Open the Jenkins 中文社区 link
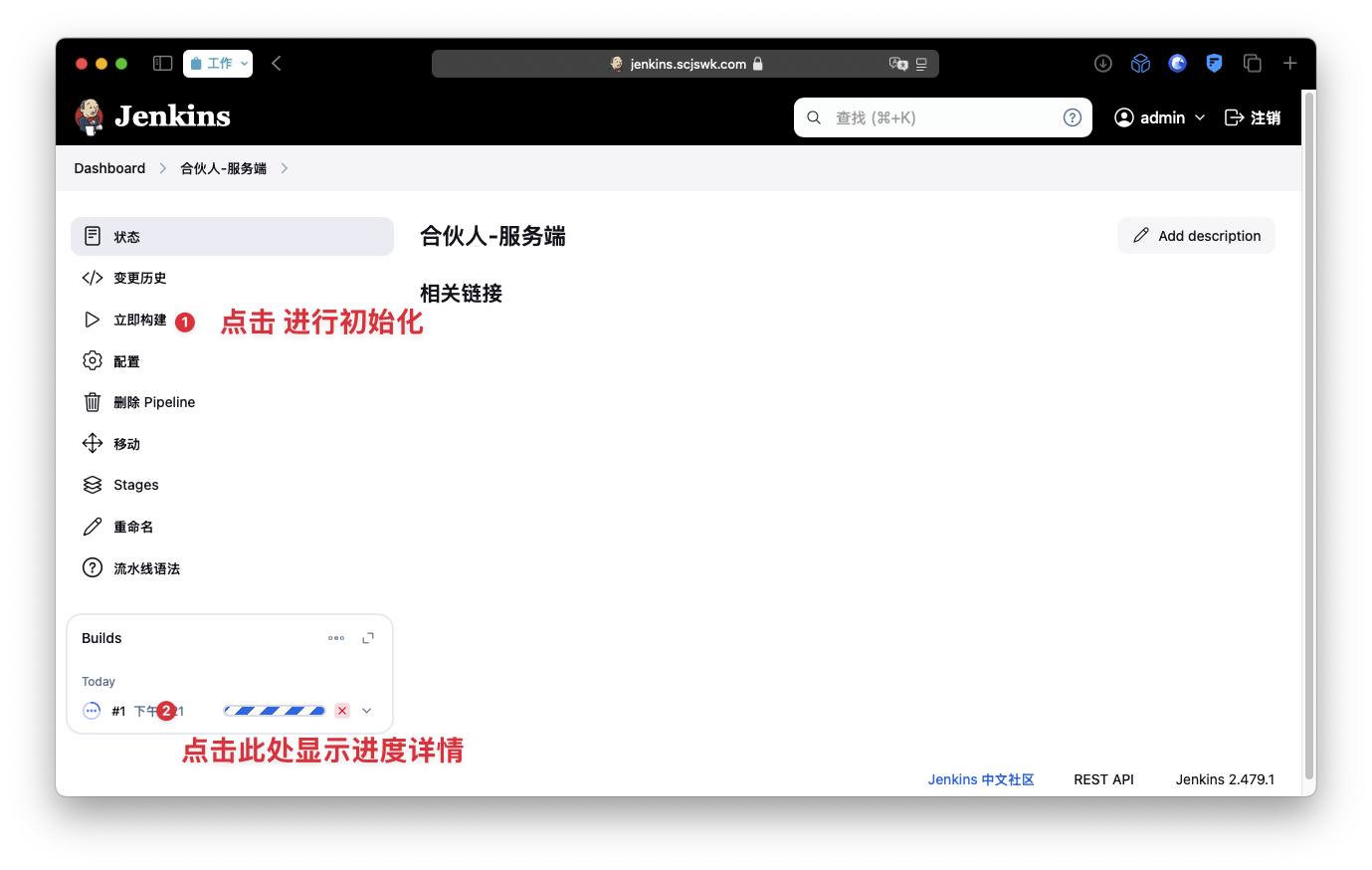This screenshot has height=870, width=1372. click(981, 779)
